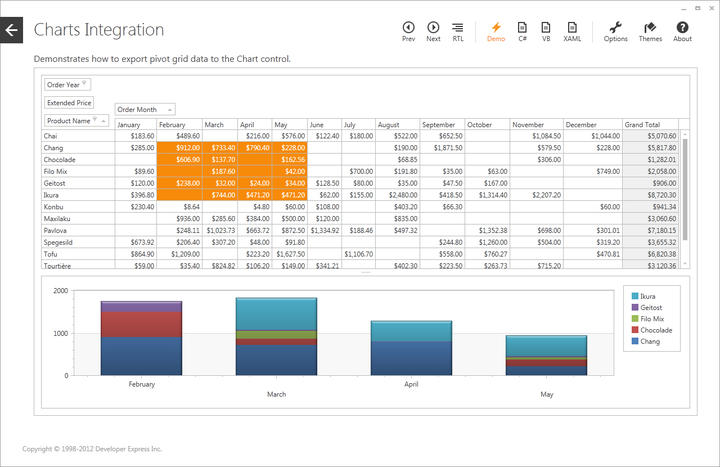Show the XAML markup view
Viewport: 720px width, 467px height.
pos(572,31)
